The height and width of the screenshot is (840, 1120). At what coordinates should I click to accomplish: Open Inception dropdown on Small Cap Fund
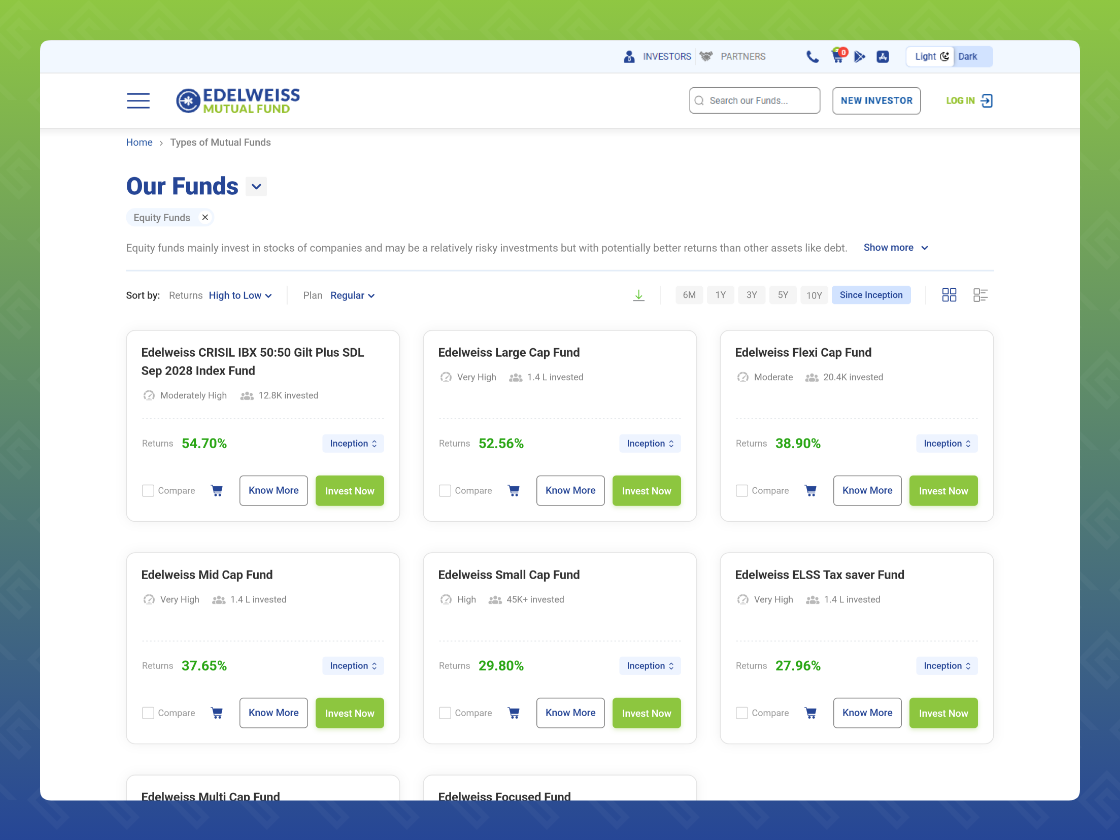coord(650,666)
